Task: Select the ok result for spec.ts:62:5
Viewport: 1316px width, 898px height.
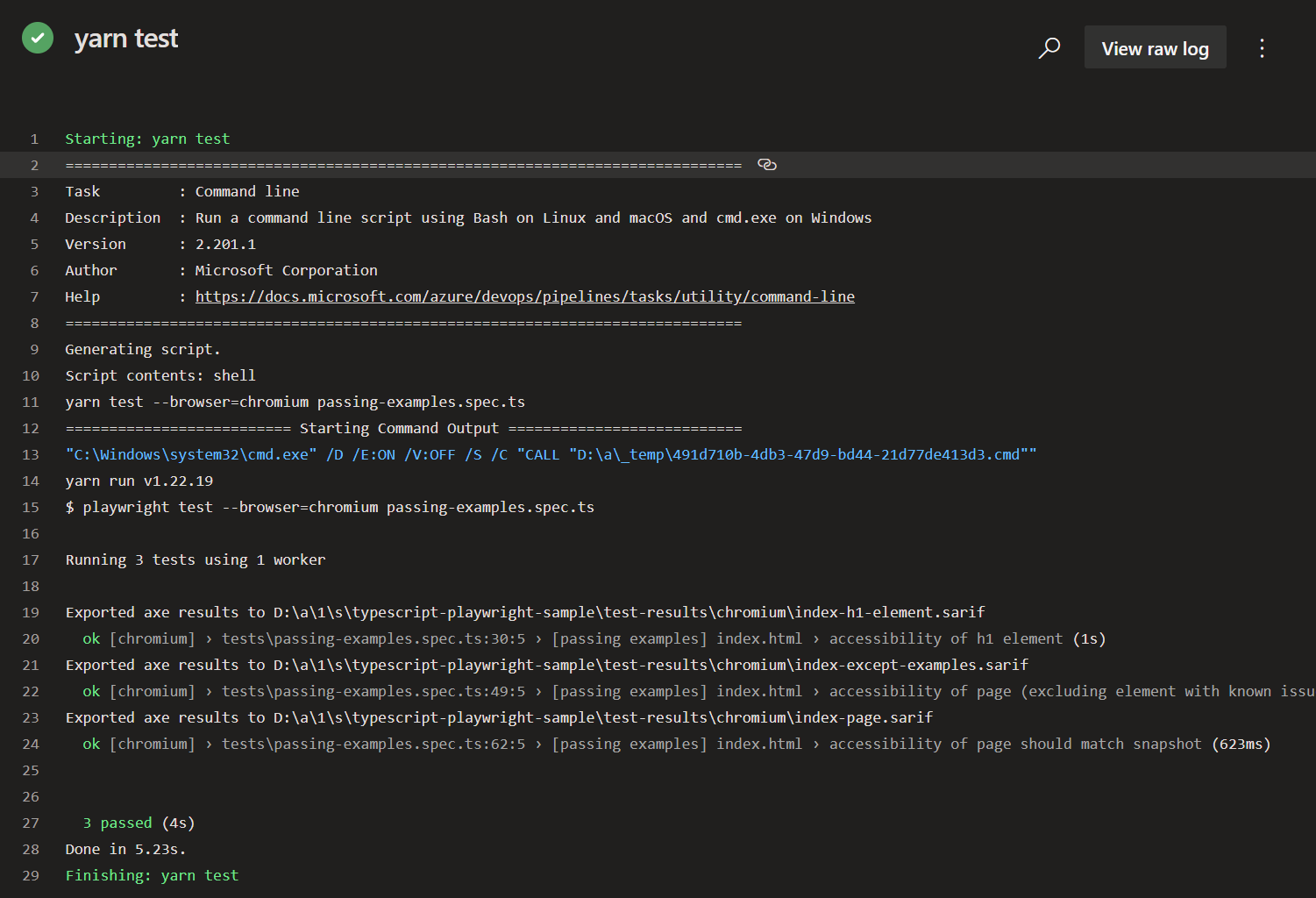Action: click(677, 744)
